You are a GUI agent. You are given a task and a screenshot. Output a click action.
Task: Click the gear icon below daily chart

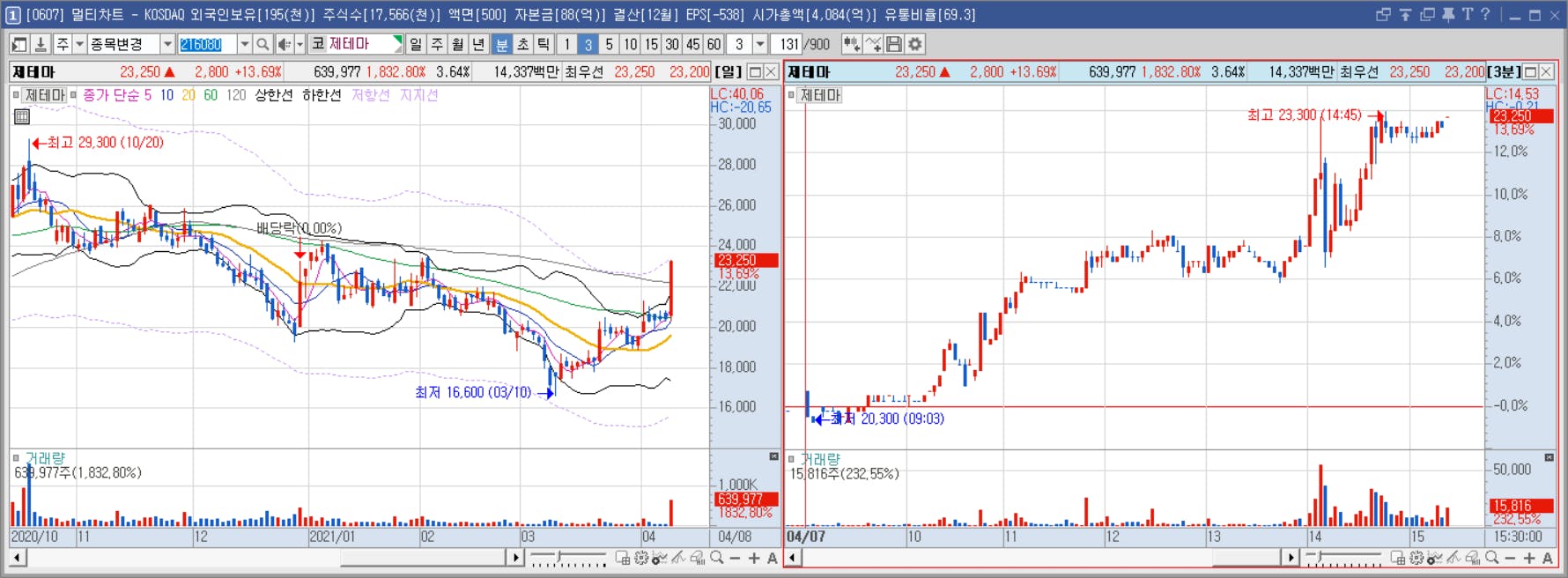[x=641, y=558]
